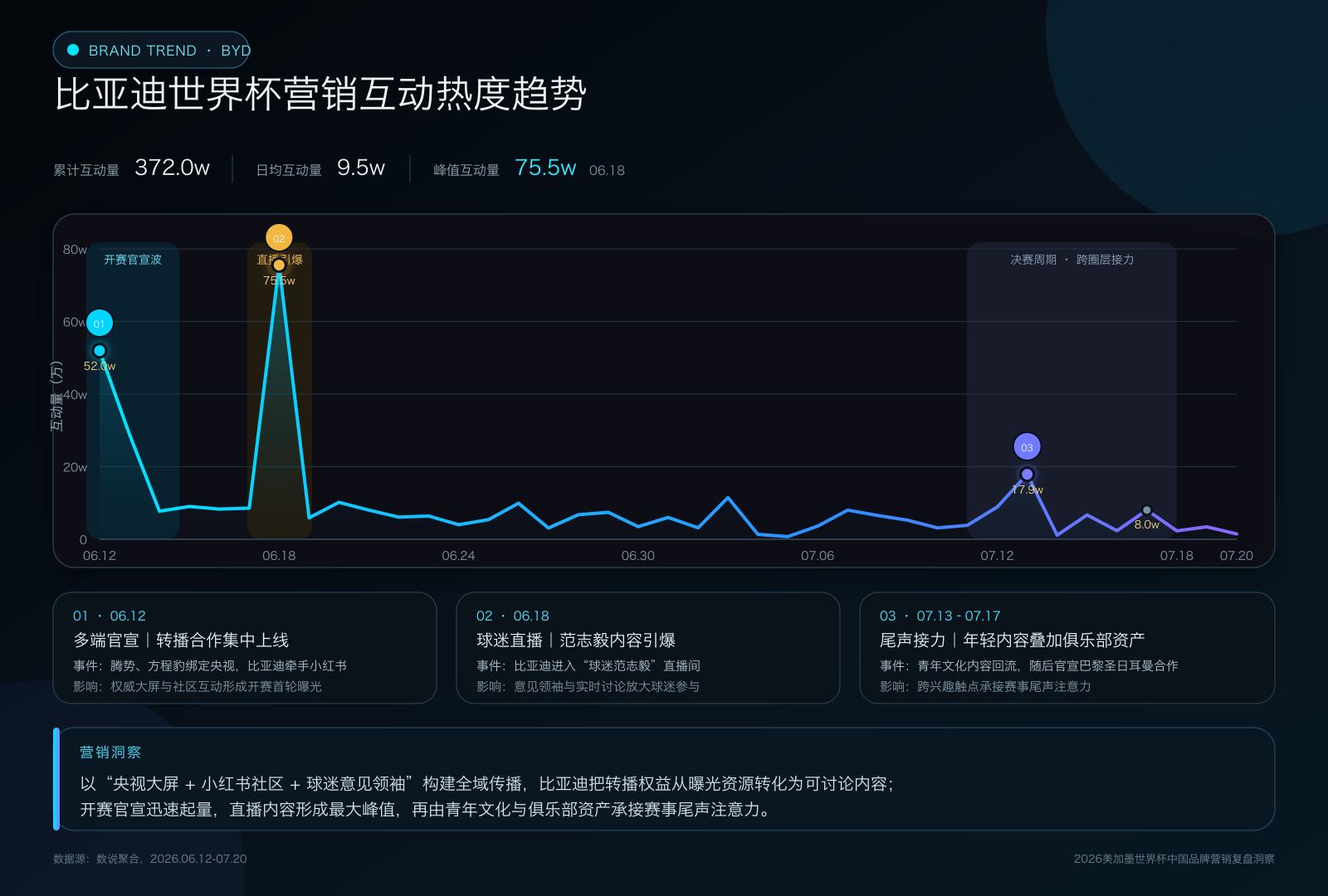Click the card title 多端官宣｜转播合作集中上线
The height and width of the screenshot is (896, 1328).
[181, 640]
